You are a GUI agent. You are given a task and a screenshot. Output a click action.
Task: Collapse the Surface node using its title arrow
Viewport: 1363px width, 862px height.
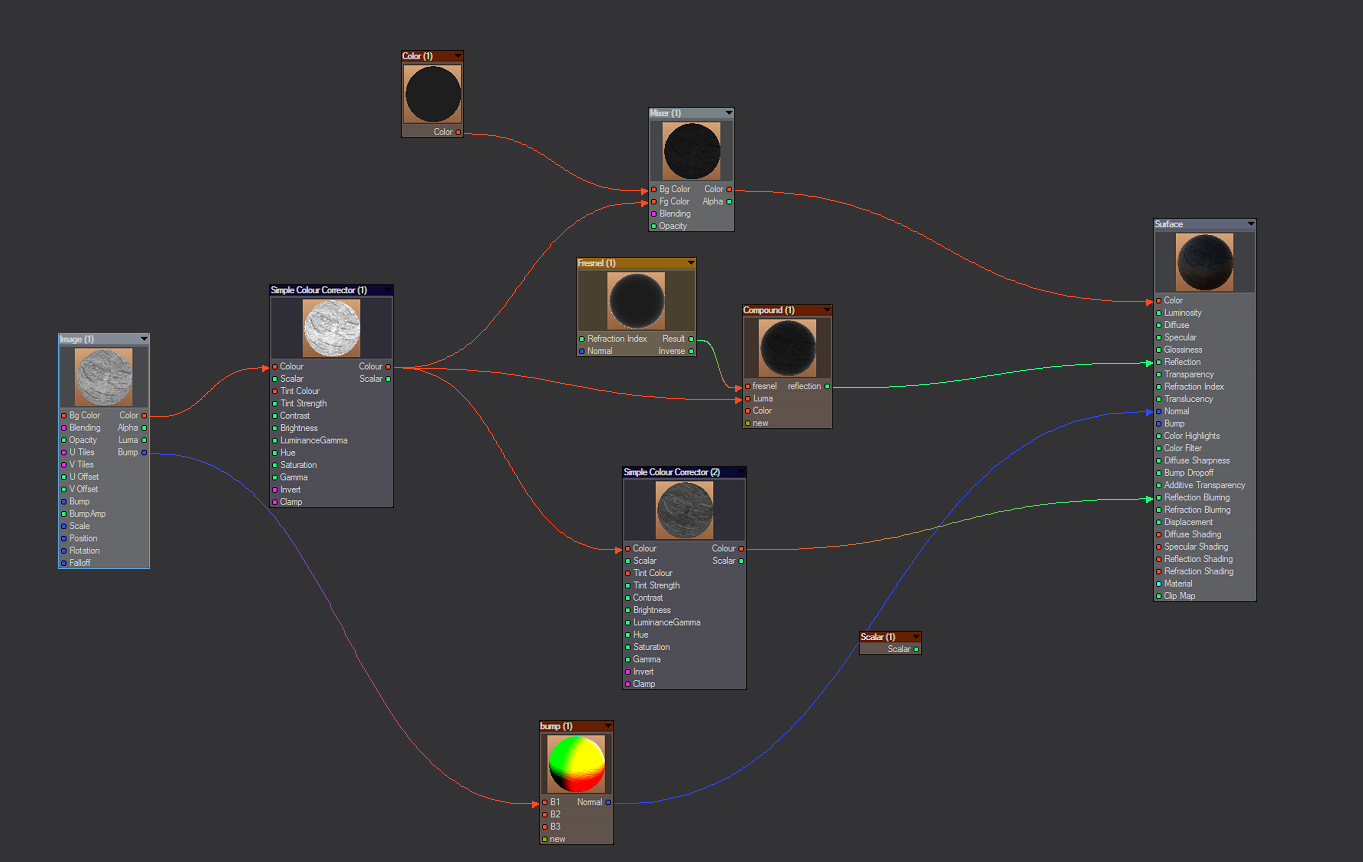(x=1250, y=224)
